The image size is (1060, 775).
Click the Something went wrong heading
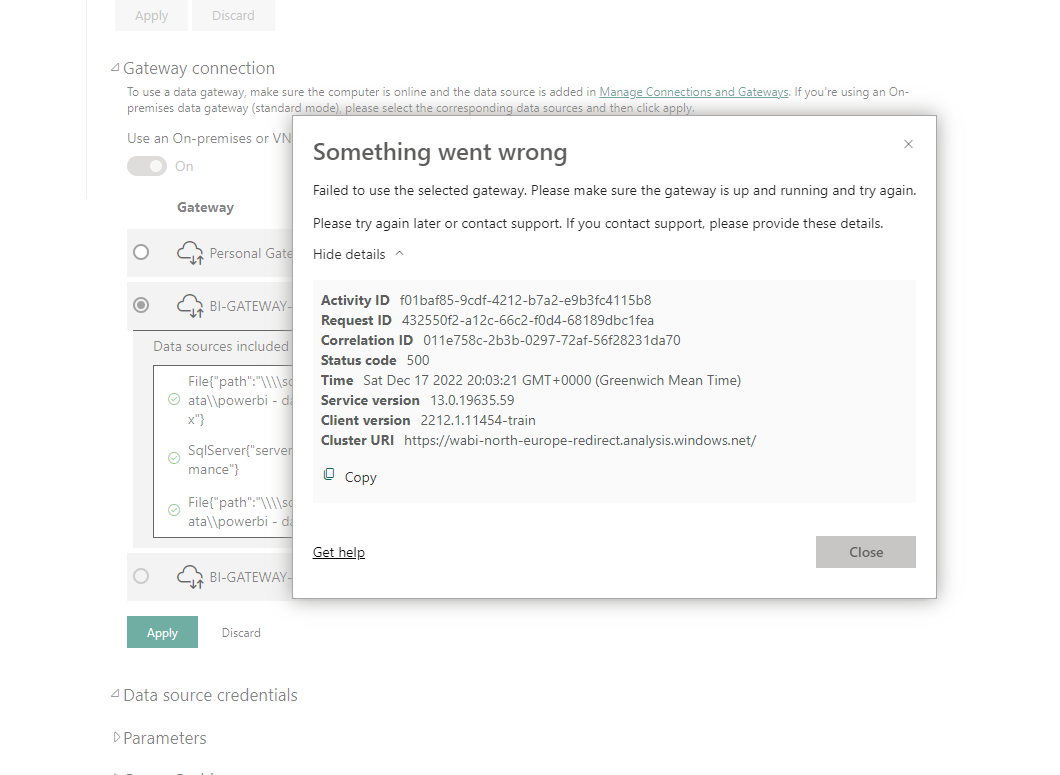[440, 152]
